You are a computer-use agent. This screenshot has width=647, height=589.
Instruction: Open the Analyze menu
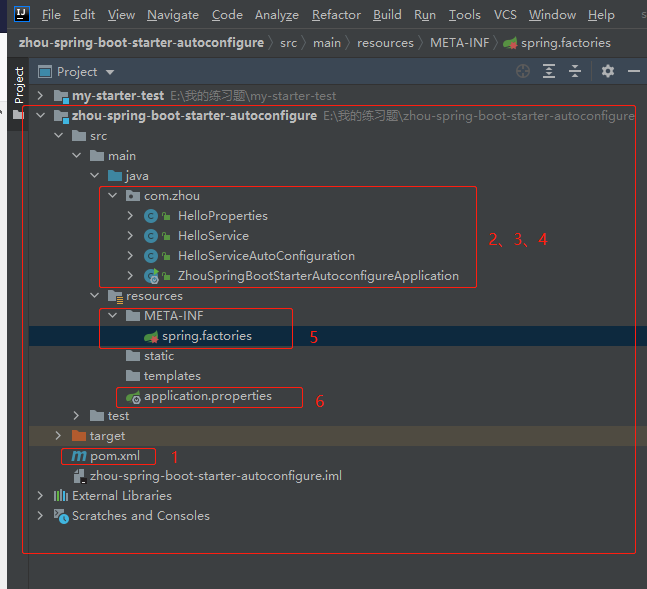point(276,15)
